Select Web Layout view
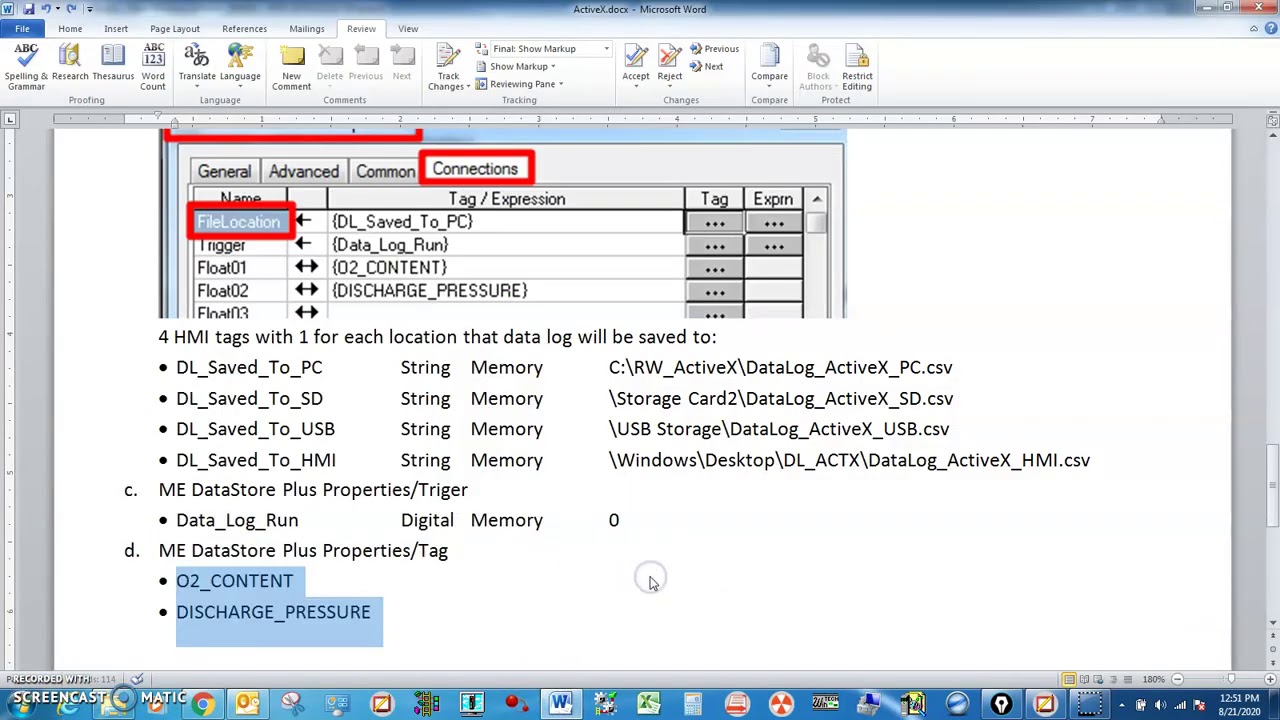The image size is (1280, 720). click(x=1099, y=680)
